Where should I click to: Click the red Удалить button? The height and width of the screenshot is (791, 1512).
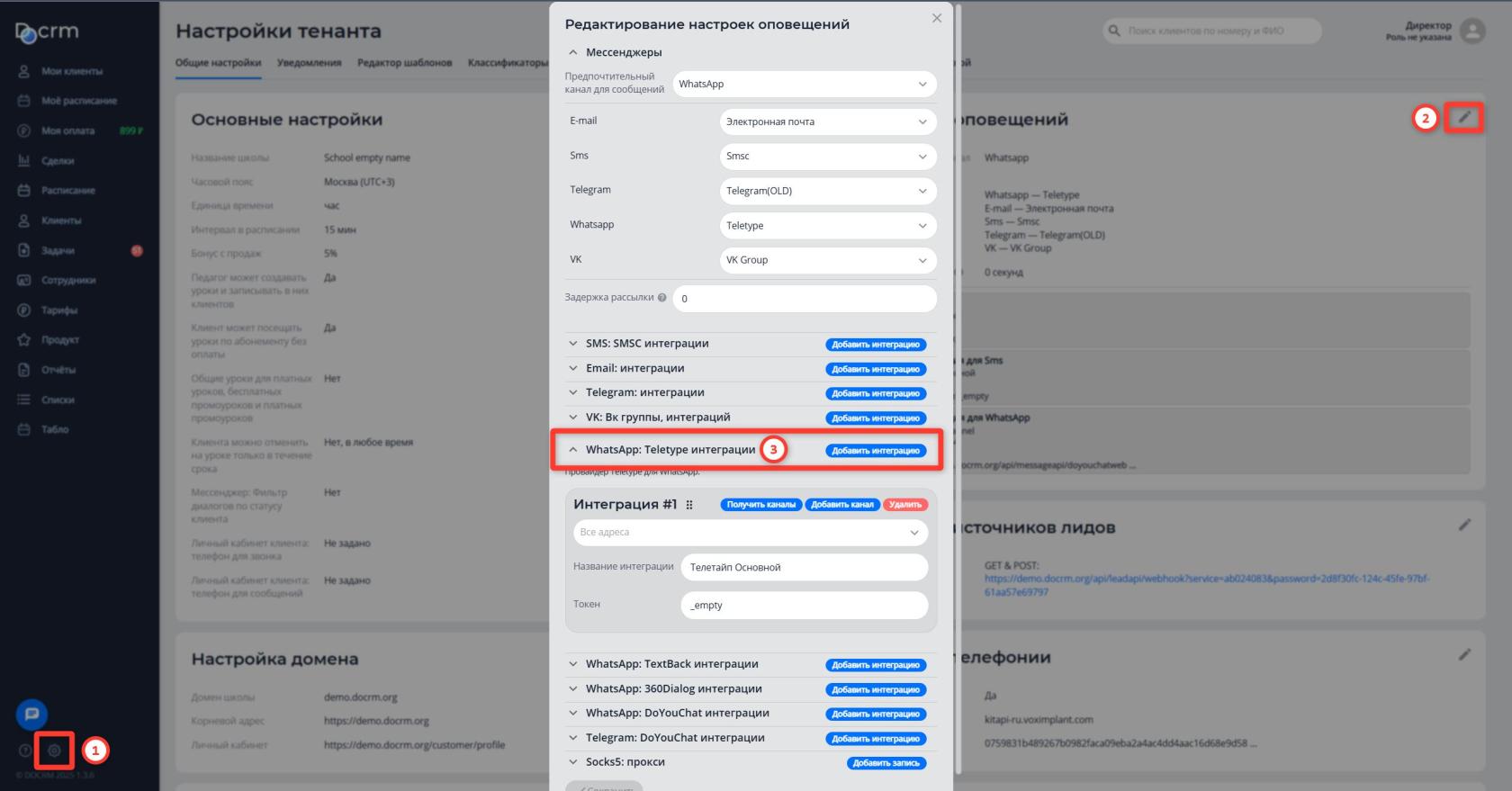(x=904, y=505)
